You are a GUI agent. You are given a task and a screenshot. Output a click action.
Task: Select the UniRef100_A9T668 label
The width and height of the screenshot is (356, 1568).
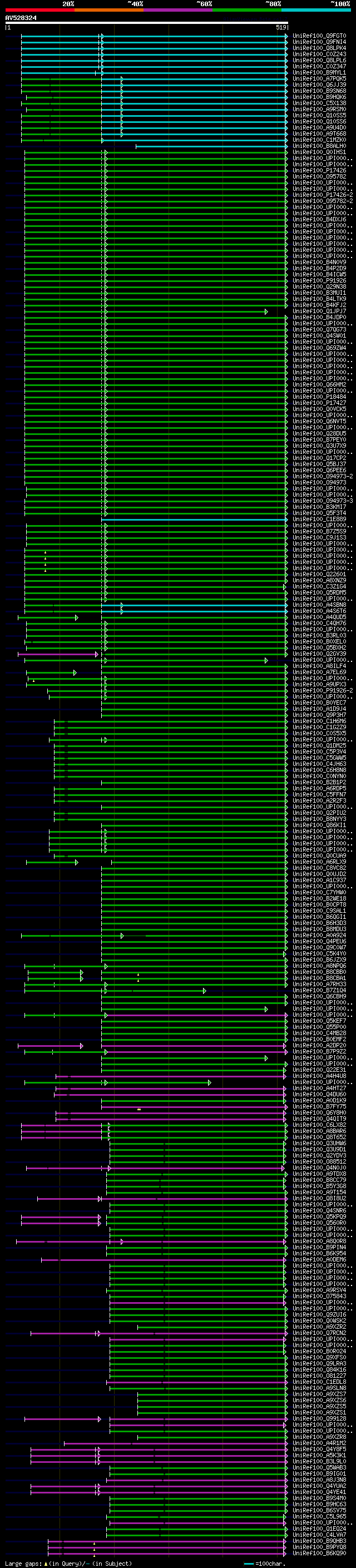319,133
